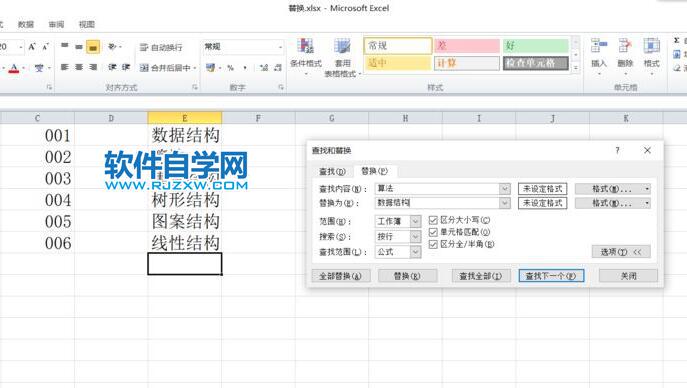The width and height of the screenshot is (687, 388).
Task: Switch to the 查找 tab in dialog
Action: [332, 171]
